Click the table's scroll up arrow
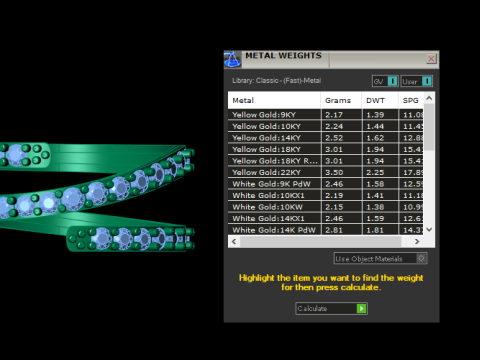This screenshot has height=360, width=480. point(429,98)
